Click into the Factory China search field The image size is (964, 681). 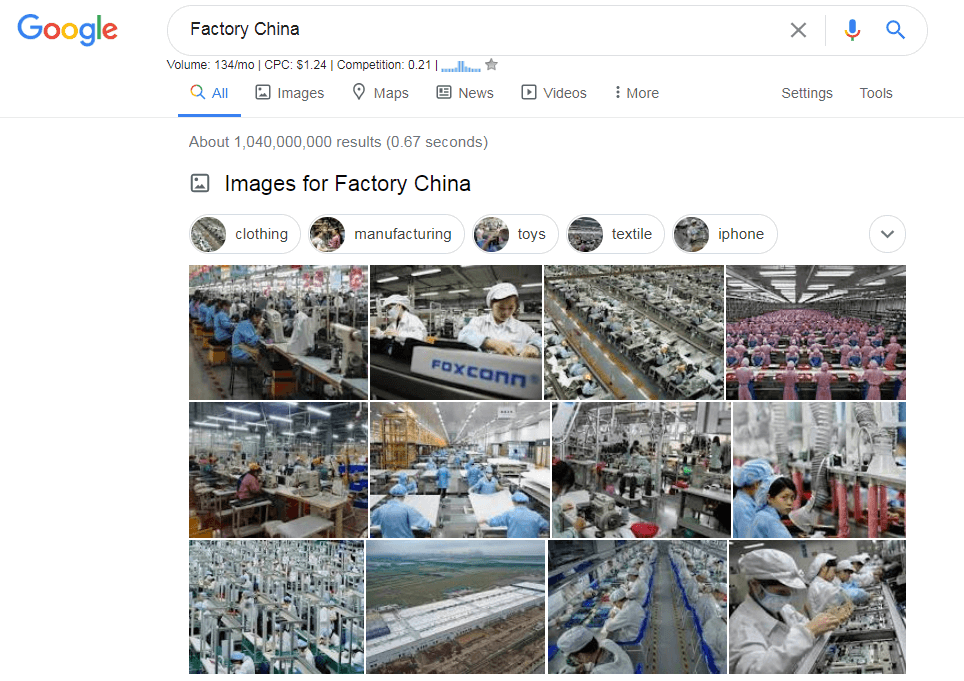coord(480,30)
